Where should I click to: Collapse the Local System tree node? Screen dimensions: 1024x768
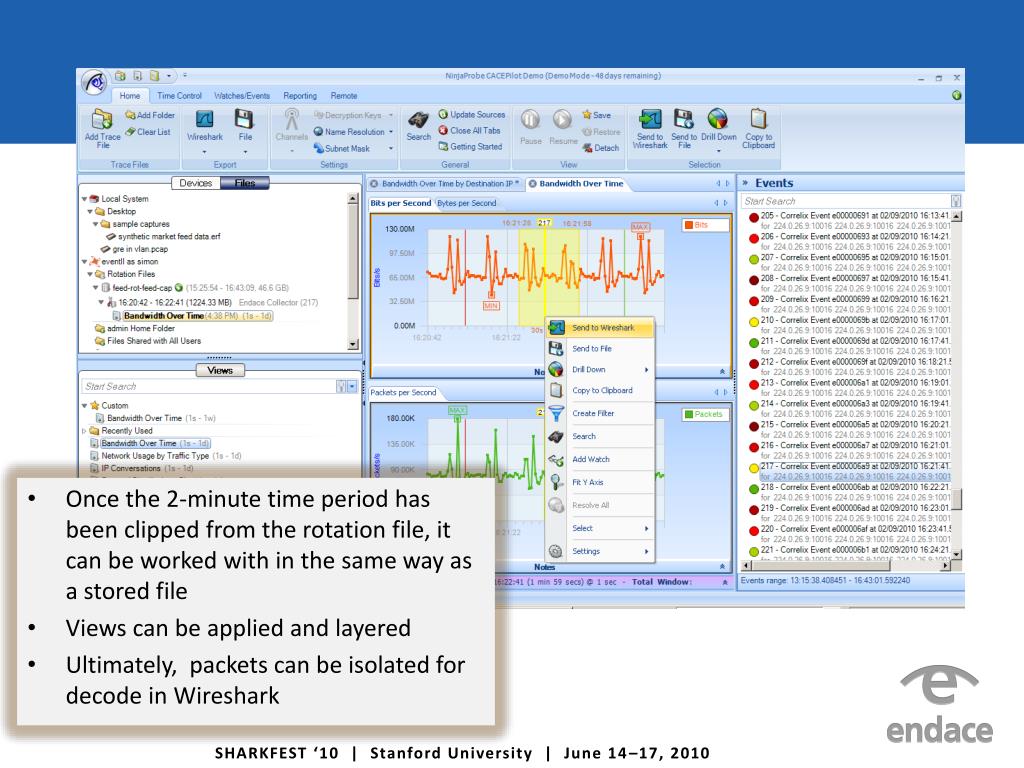click(84, 199)
